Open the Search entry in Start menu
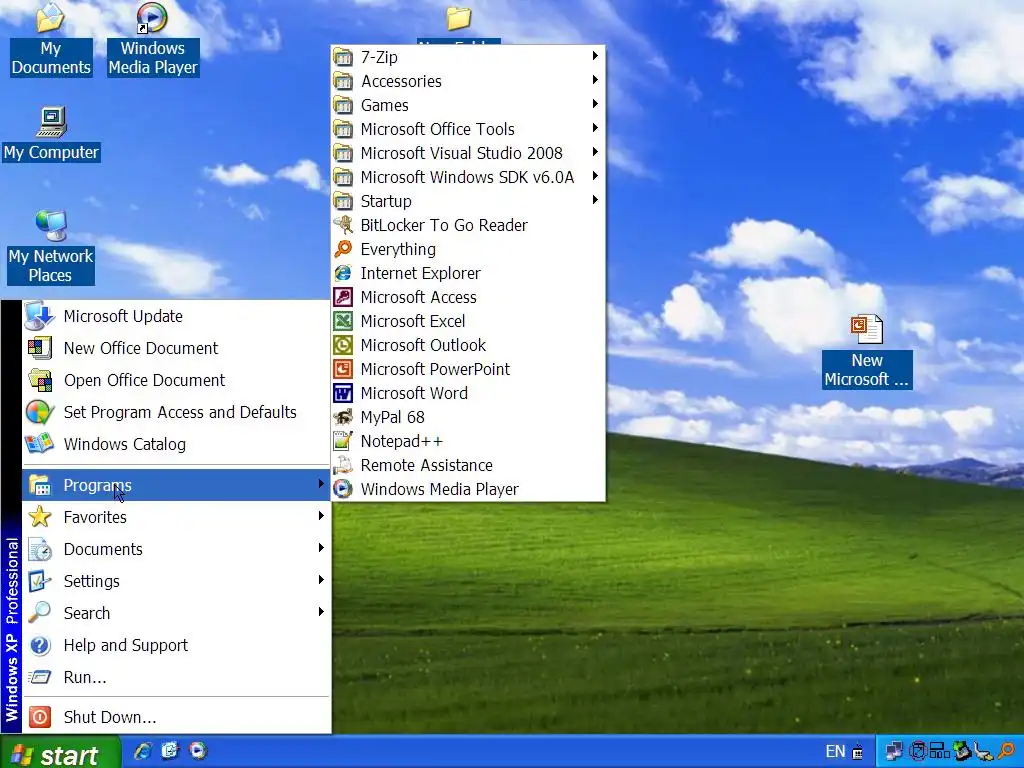1024x768 pixels. pyautogui.click(x=176, y=613)
